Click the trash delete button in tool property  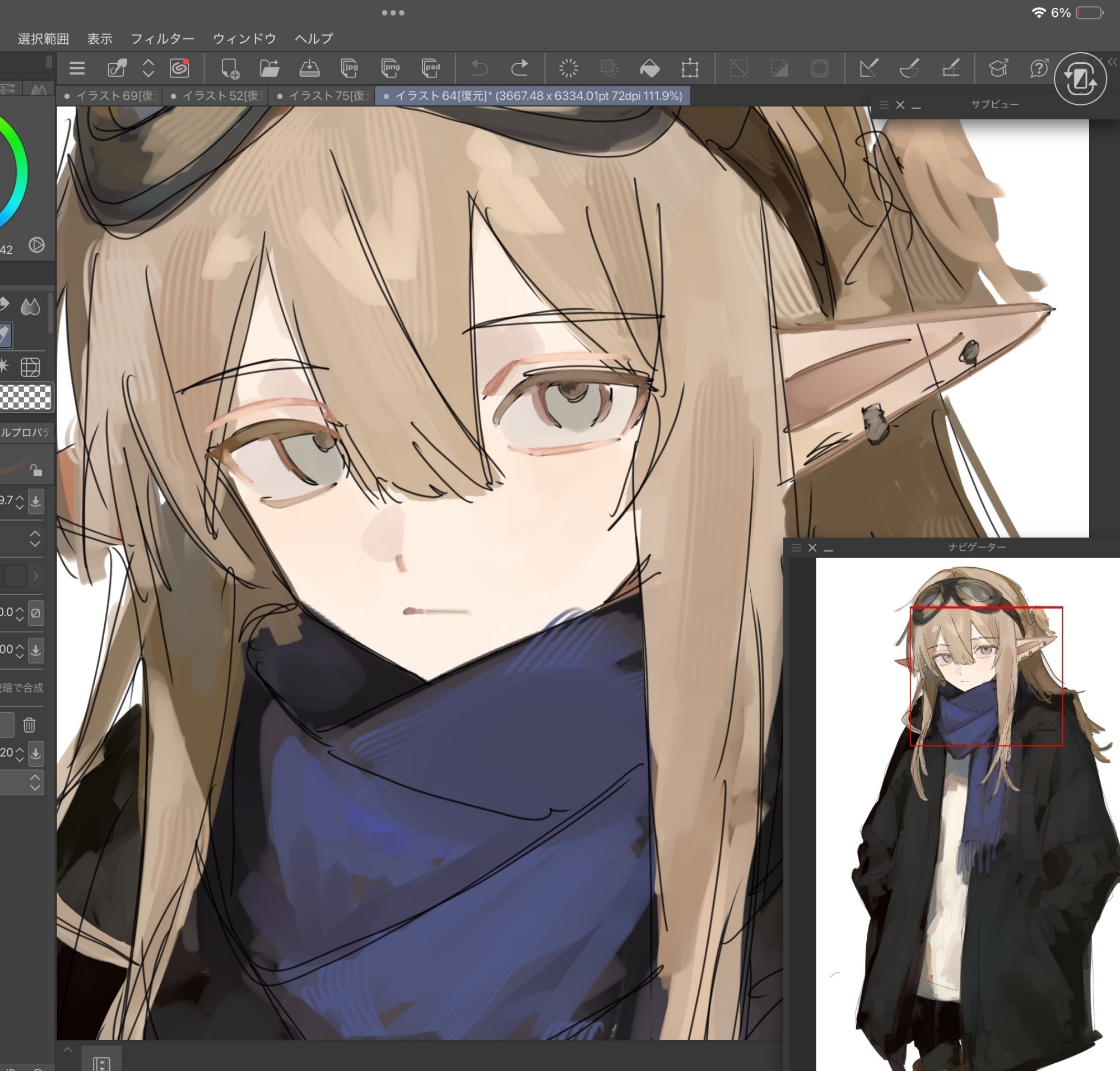click(29, 725)
